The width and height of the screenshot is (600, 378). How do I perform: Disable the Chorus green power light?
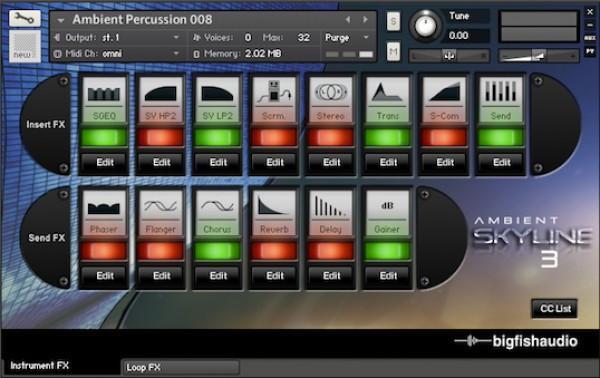pos(217,251)
